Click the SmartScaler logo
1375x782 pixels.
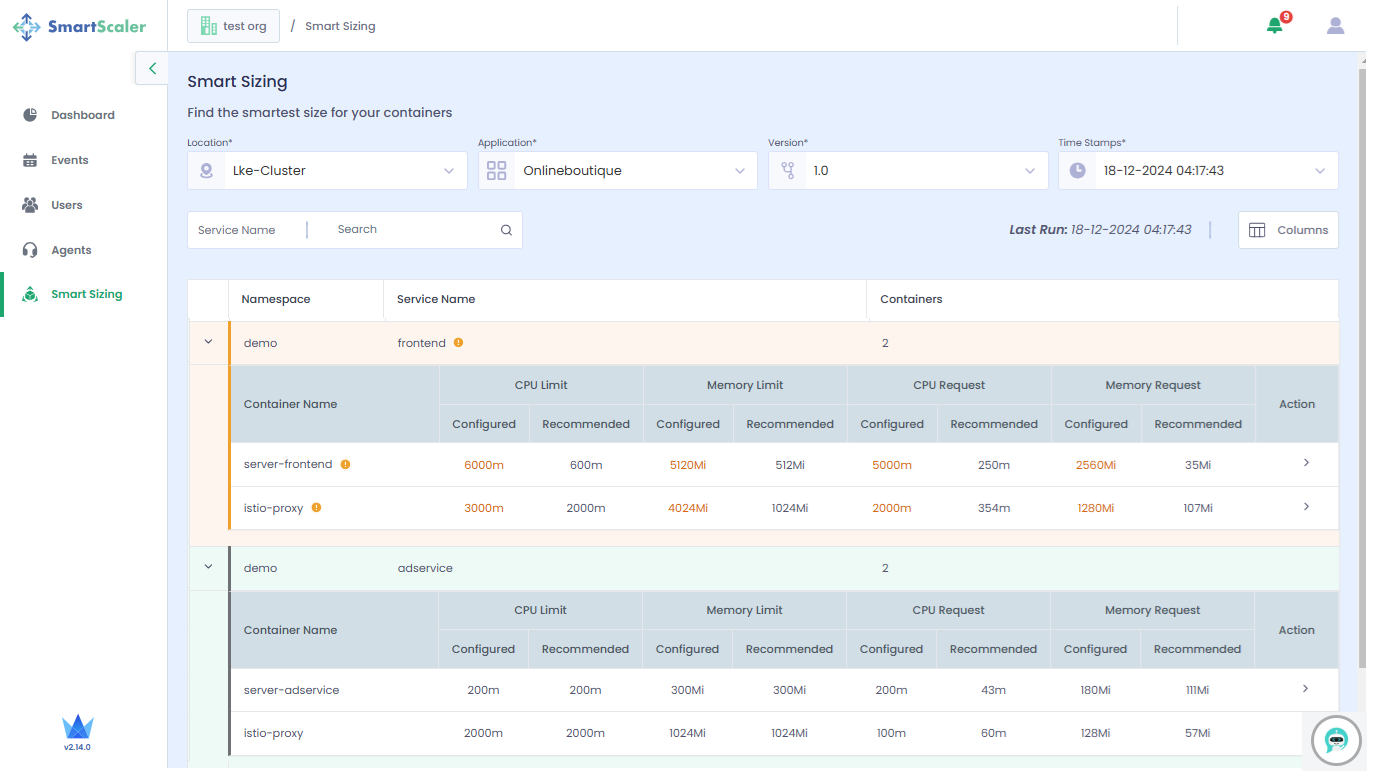pyautogui.click(x=79, y=27)
